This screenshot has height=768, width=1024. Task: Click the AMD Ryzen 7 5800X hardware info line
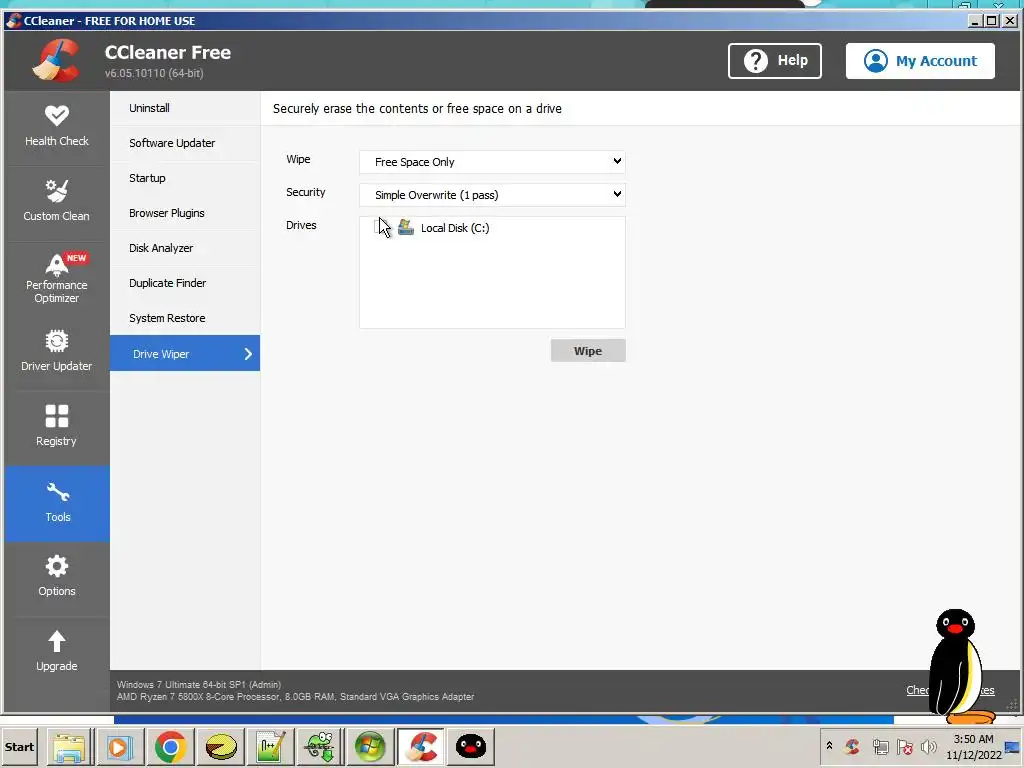coord(295,697)
